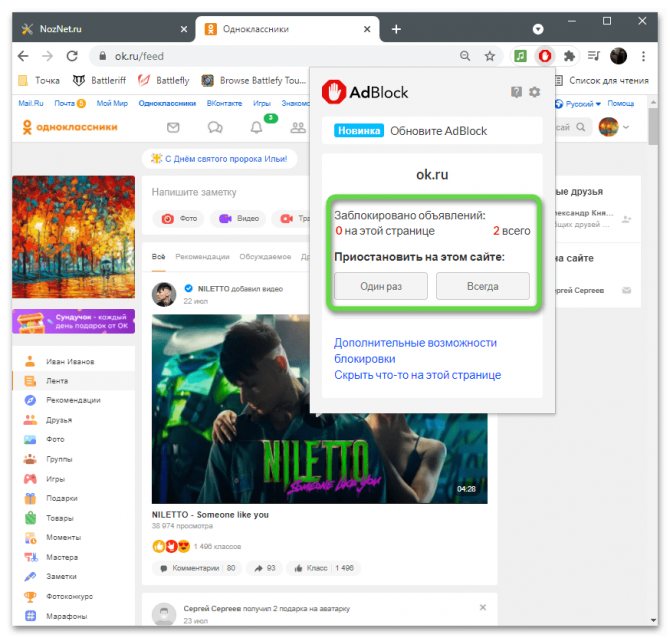Screen dimensions: 670x638
Task: Click the Класс like button
Action: [x=324, y=568]
